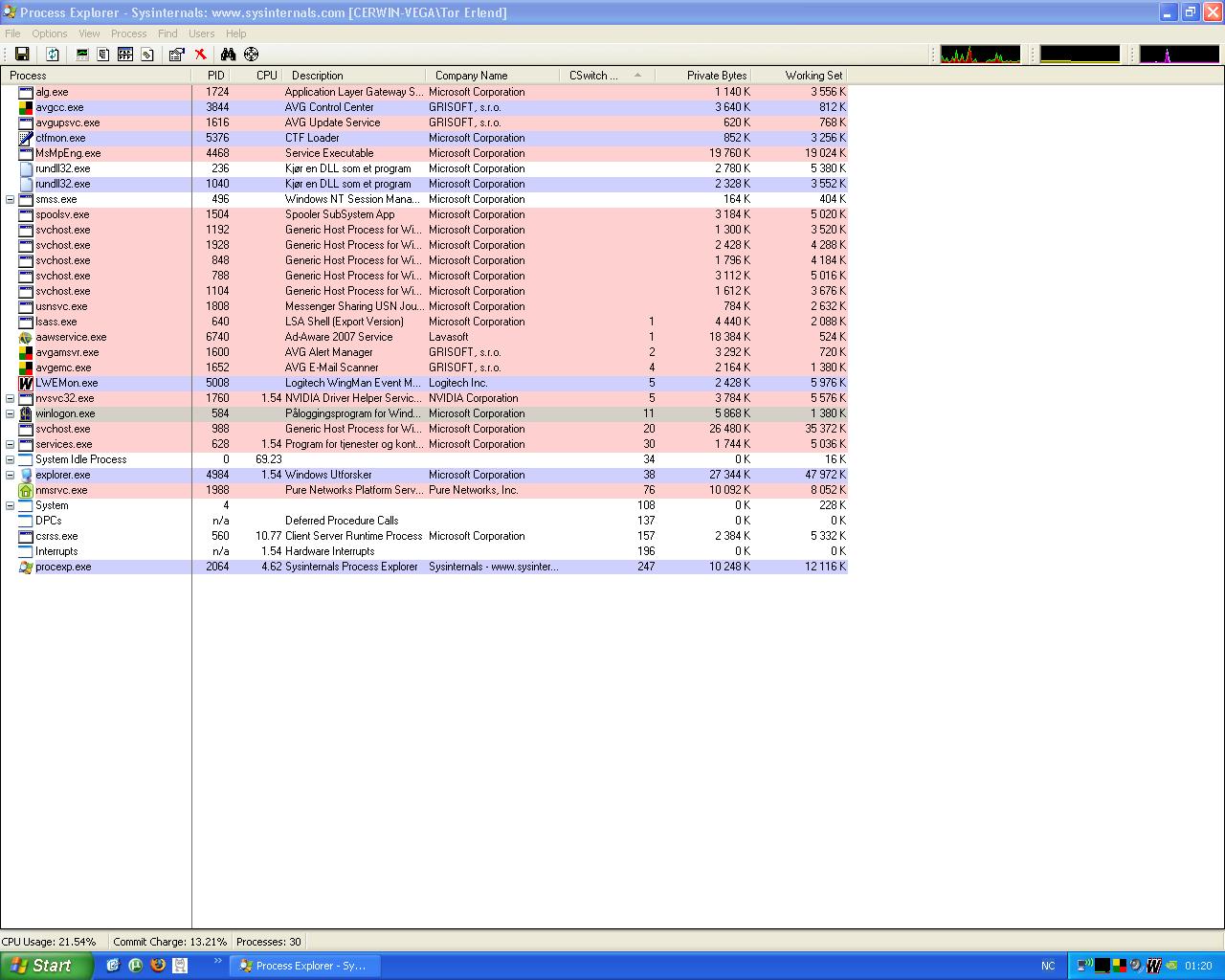Collapse the smss.exe tree node
This screenshot has height=980, width=1225.
coord(10,199)
